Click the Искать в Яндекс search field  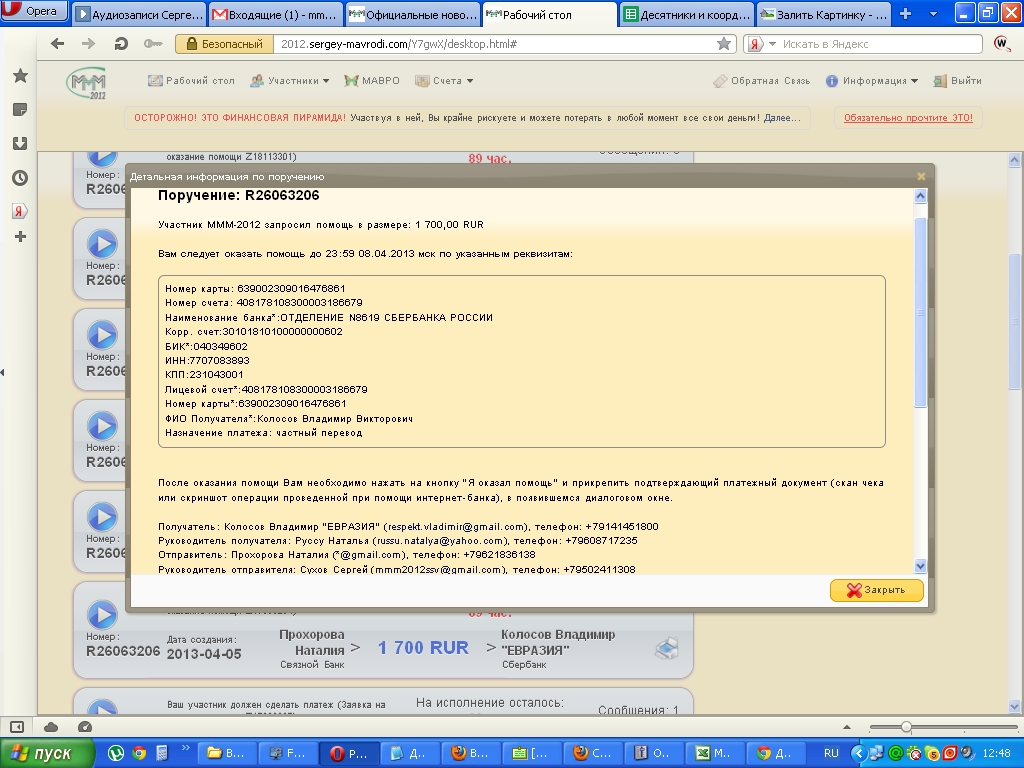point(880,44)
